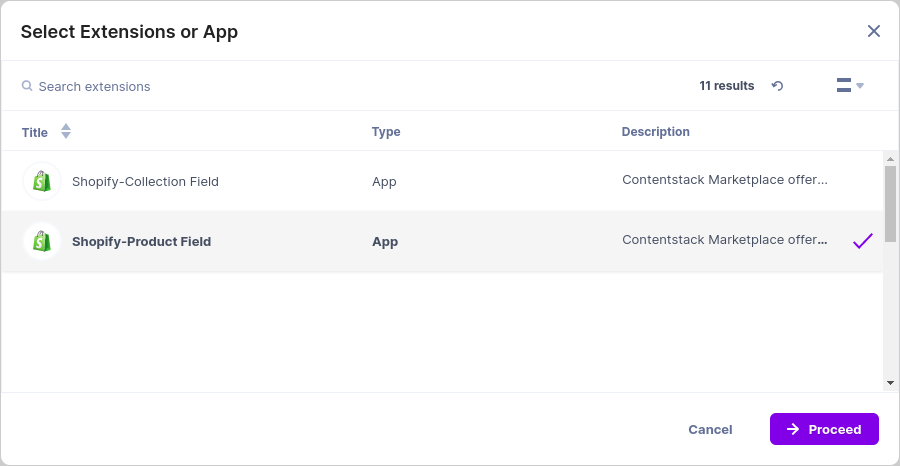900x466 pixels.
Task: Click the row density view icon
Action: pyautogui.click(x=844, y=86)
